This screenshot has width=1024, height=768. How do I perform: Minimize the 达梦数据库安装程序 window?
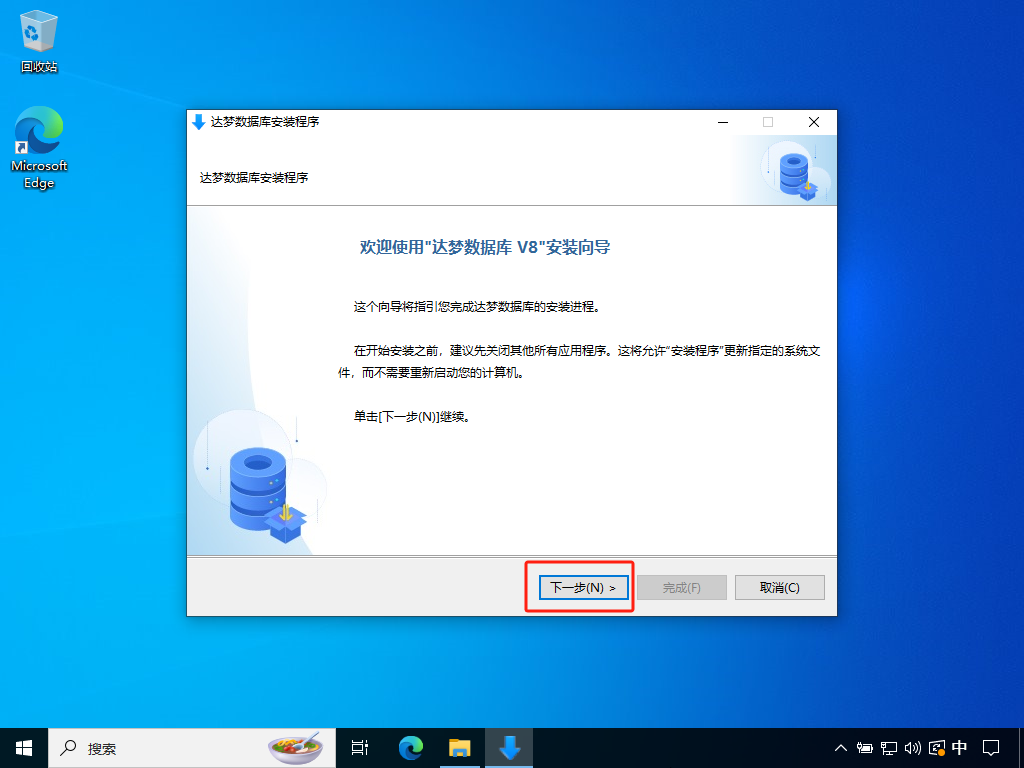click(723, 122)
